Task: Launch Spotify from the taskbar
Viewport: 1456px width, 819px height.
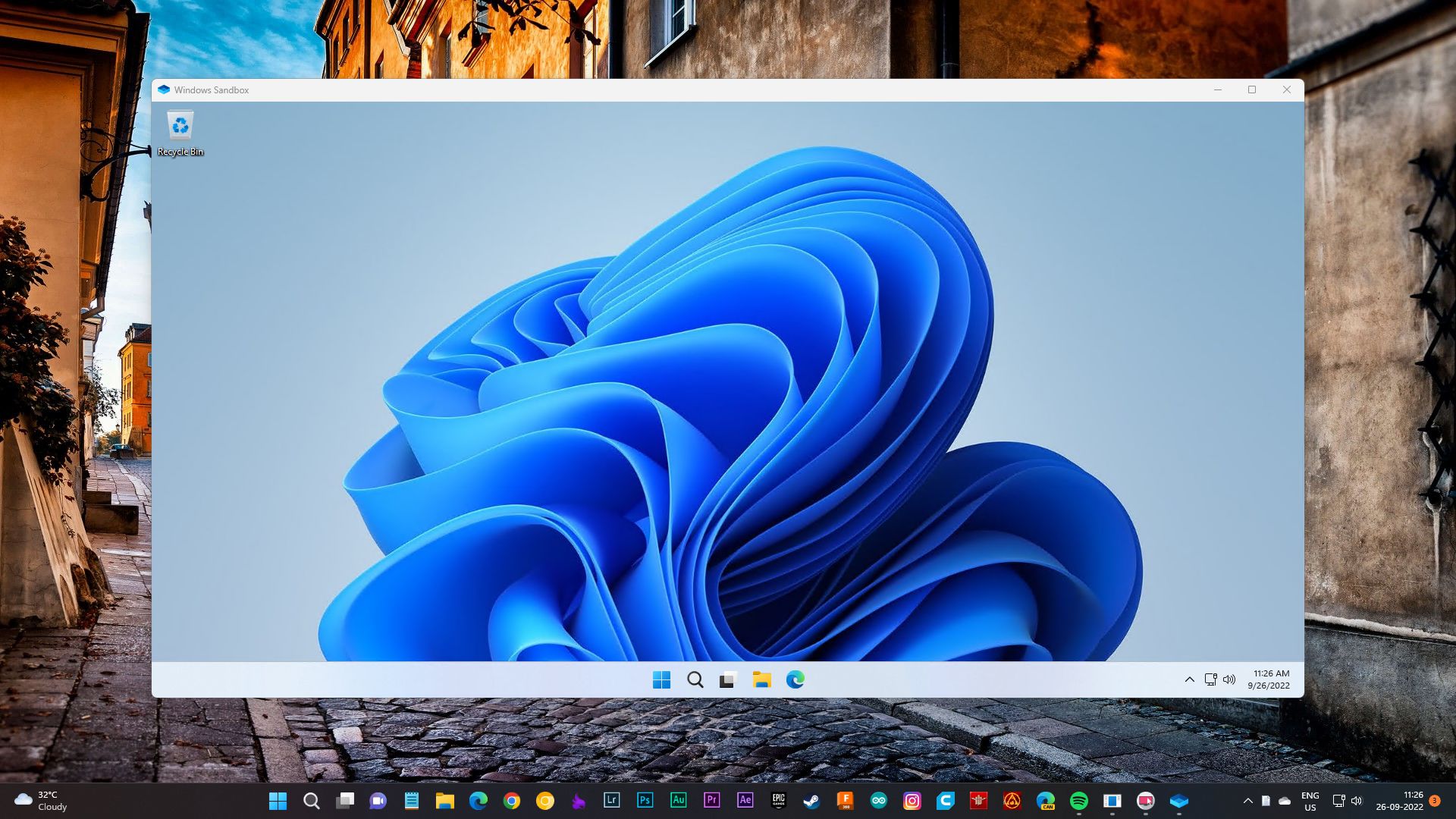Action: (1080, 800)
